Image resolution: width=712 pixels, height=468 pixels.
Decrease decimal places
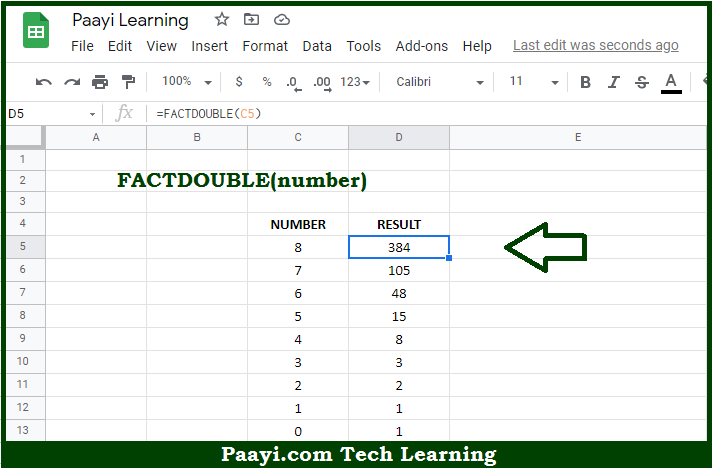(294, 83)
